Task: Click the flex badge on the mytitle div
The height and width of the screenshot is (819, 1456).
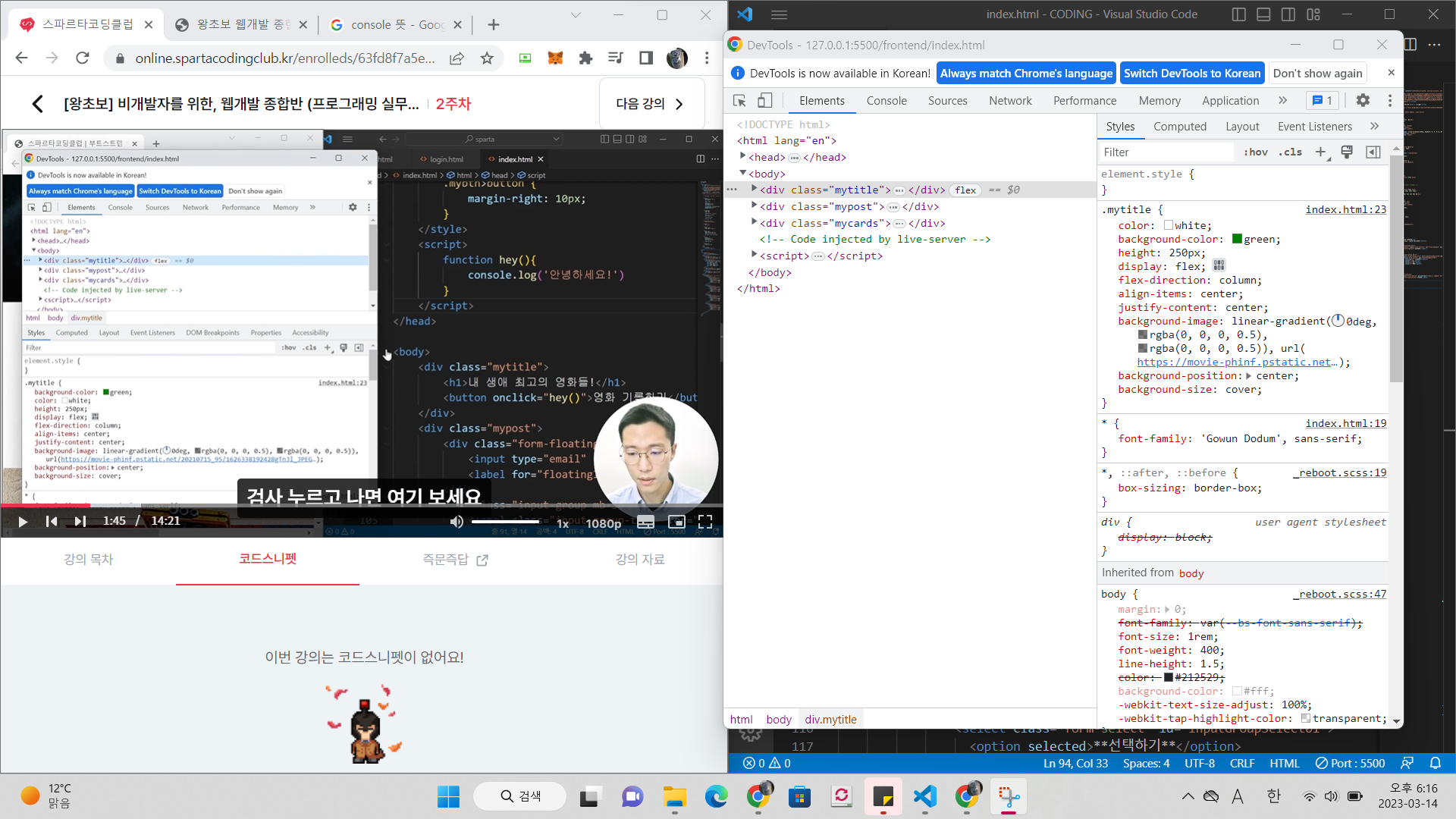Action: click(x=965, y=190)
